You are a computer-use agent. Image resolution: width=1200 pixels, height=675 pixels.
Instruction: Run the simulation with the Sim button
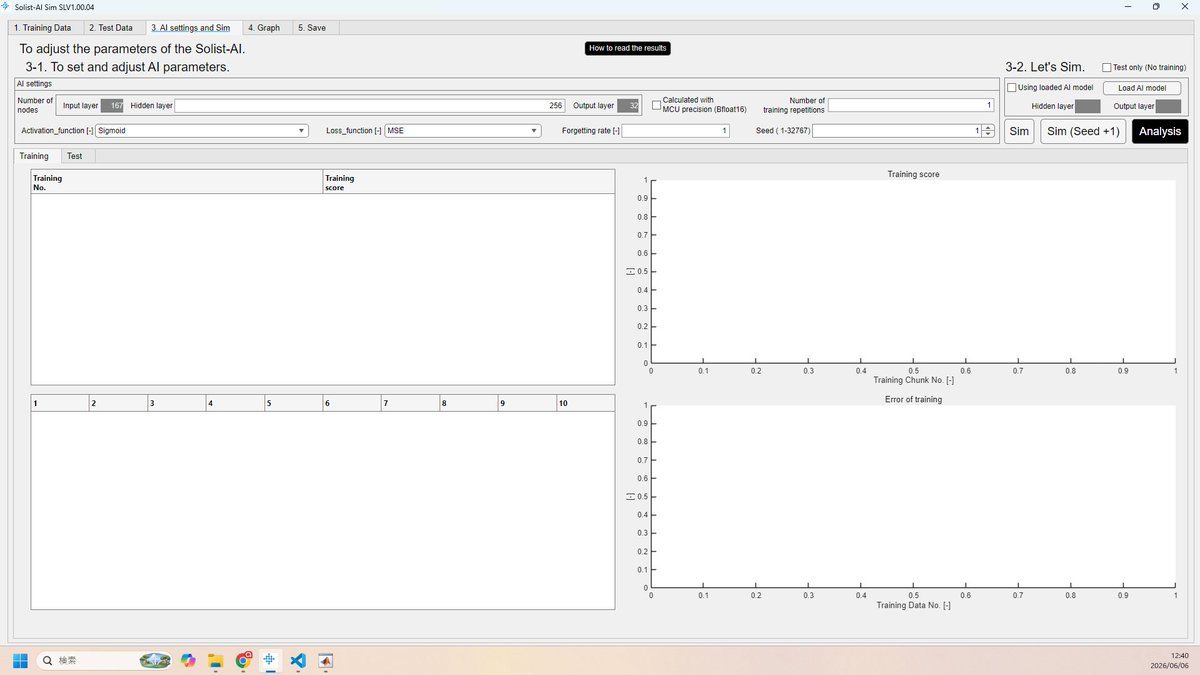pos(1019,131)
